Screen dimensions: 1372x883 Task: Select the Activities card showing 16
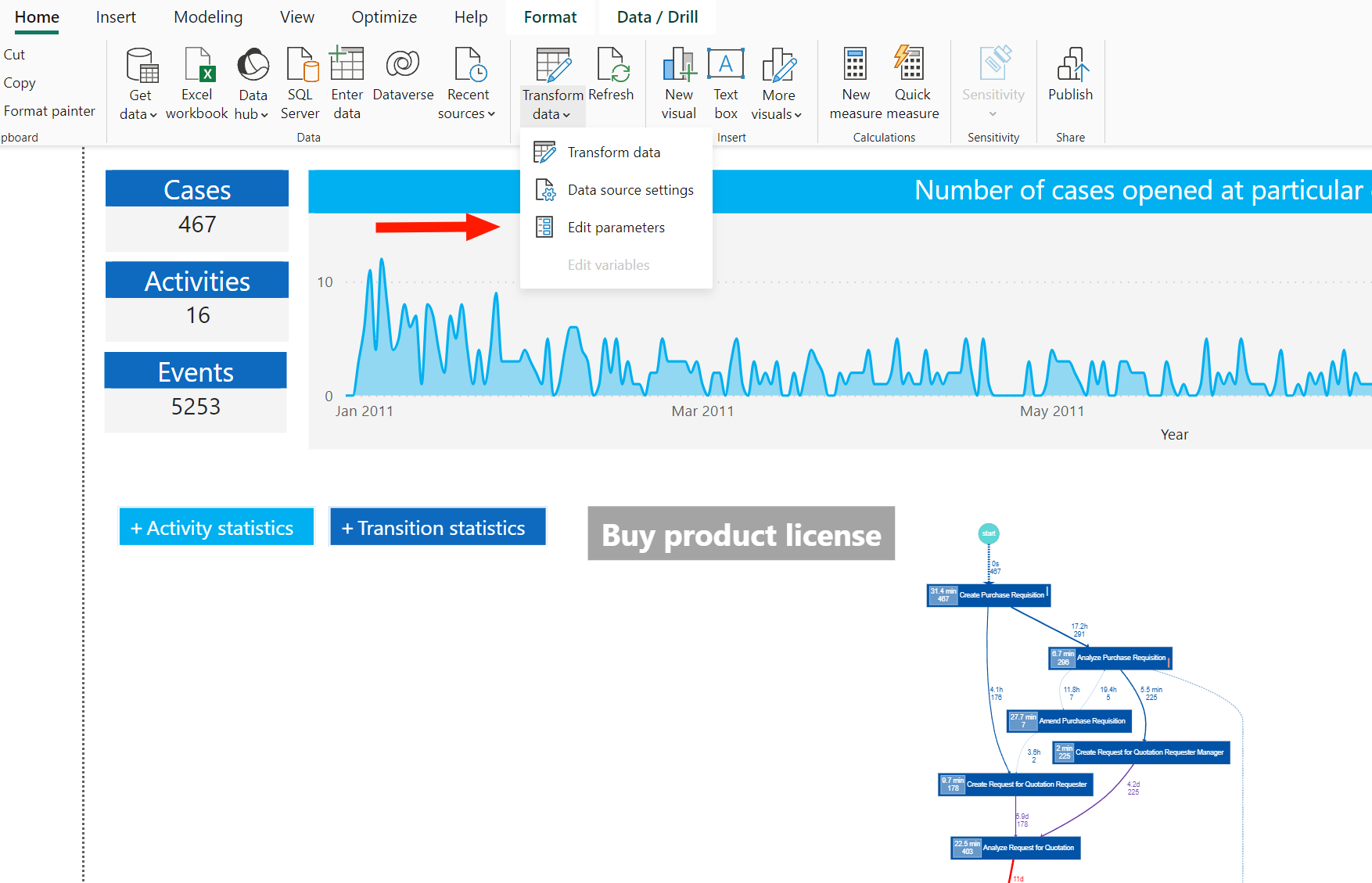[x=197, y=301]
